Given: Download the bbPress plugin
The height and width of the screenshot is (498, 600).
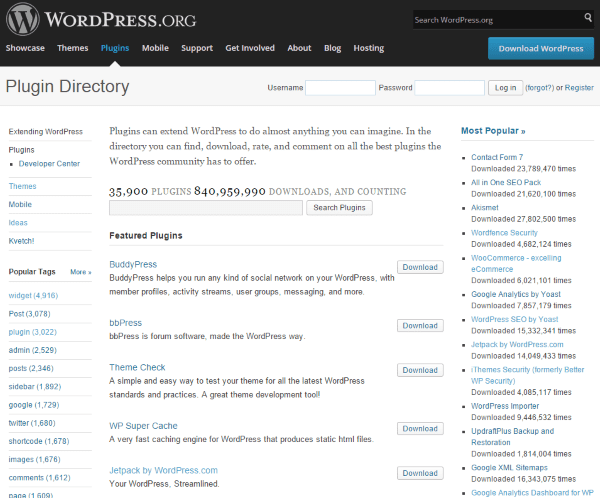Looking at the screenshot, I should (x=420, y=326).
